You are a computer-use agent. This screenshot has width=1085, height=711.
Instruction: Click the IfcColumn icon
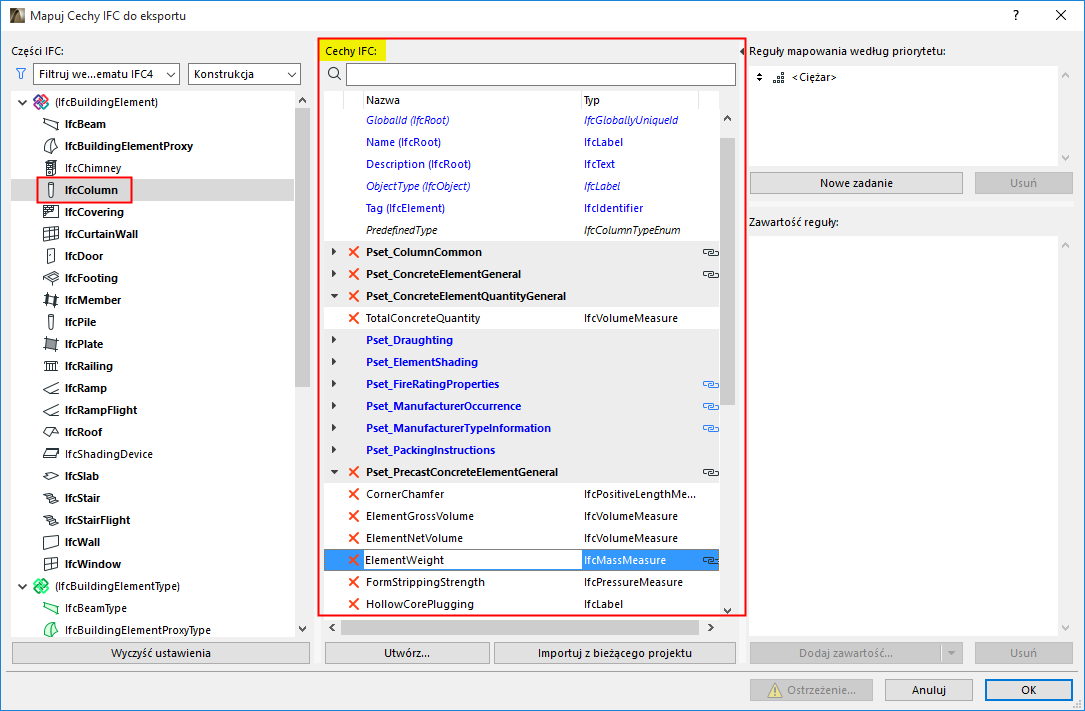tap(51, 190)
